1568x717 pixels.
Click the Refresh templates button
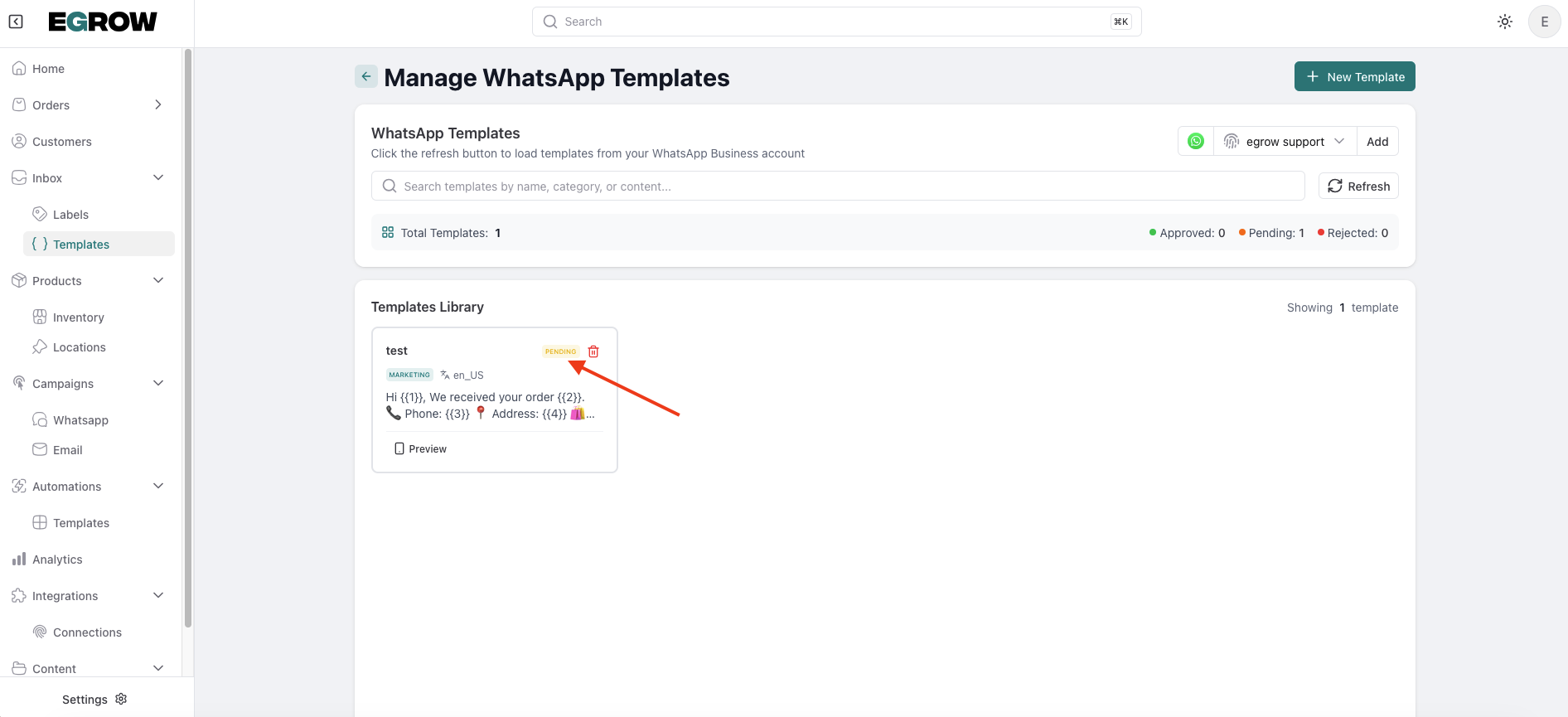pyautogui.click(x=1358, y=187)
